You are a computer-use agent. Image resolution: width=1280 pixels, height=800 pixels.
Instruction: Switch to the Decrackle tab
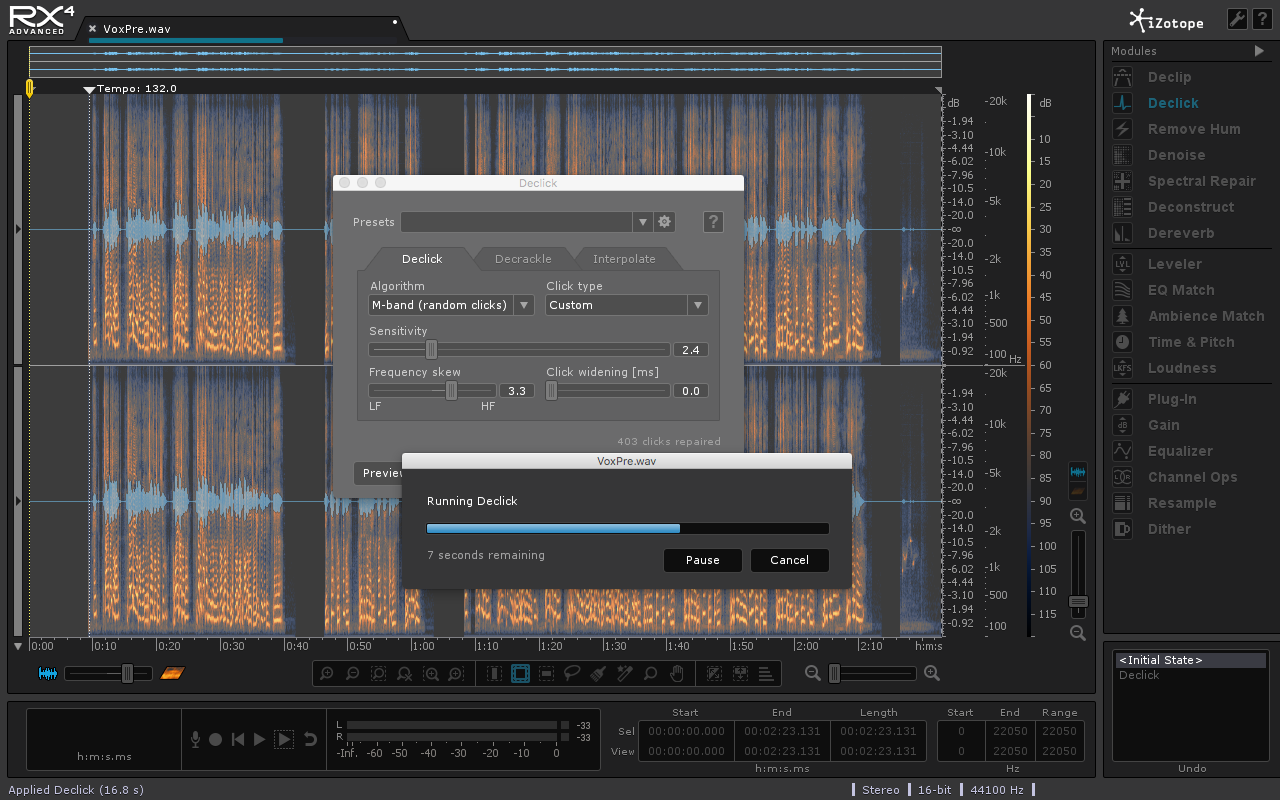523,259
